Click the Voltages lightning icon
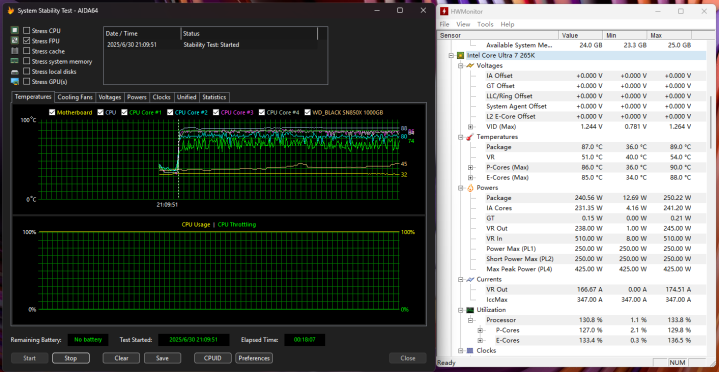Image resolution: width=719 pixels, height=372 pixels. pyautogui.click(x=470, y=66)
